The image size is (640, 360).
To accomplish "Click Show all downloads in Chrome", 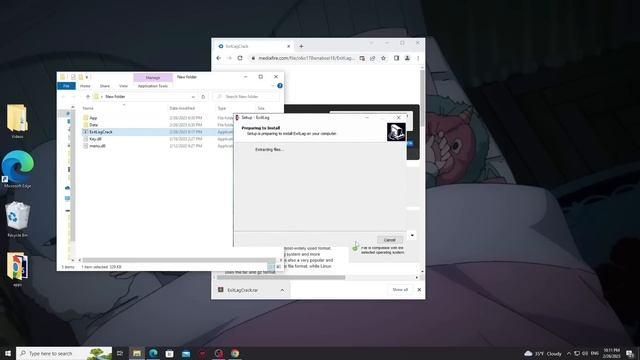I will coord(400,290).
